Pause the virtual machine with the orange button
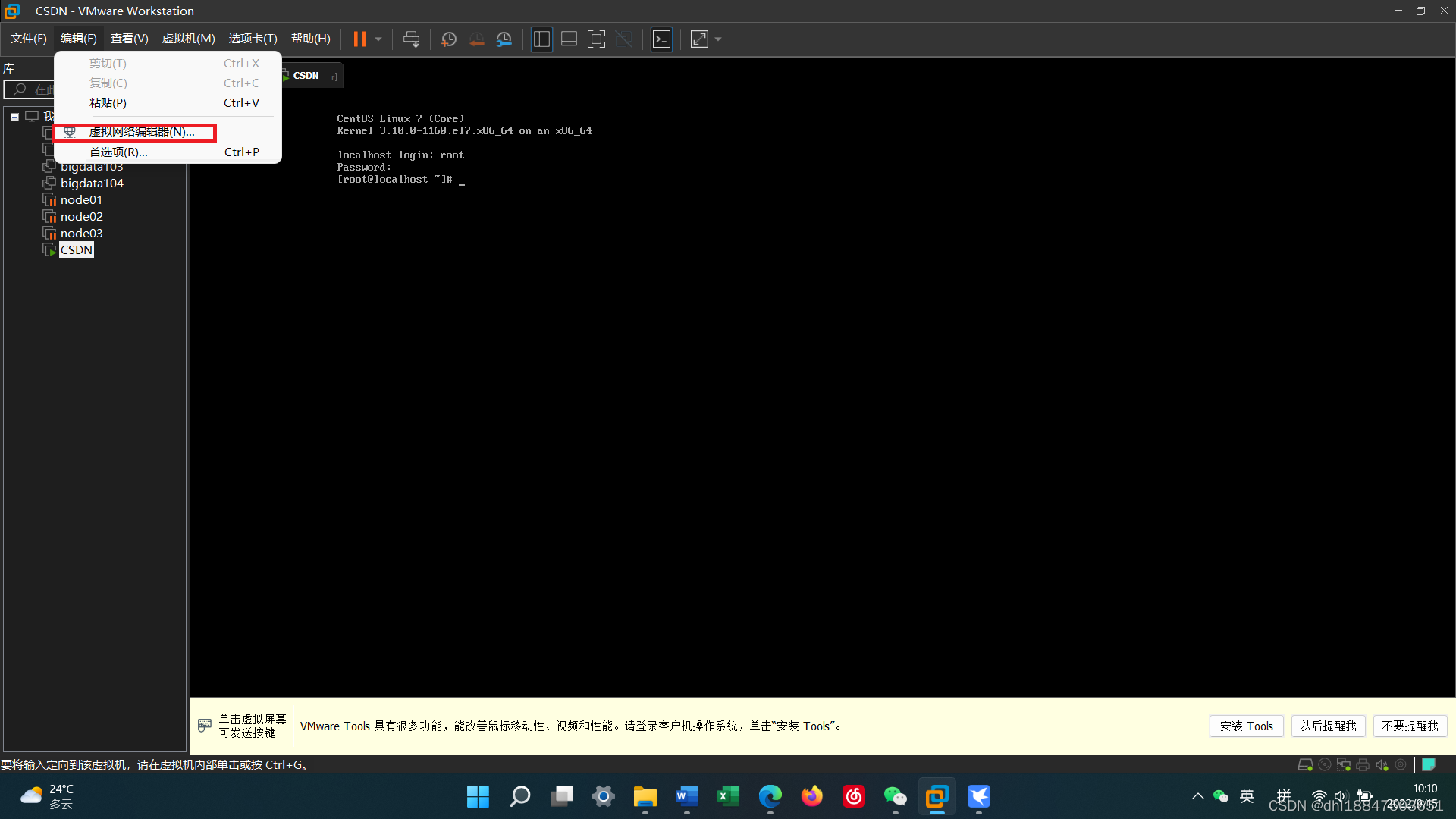Screen dimensions: 1456x819 click(x=359, y=39)
